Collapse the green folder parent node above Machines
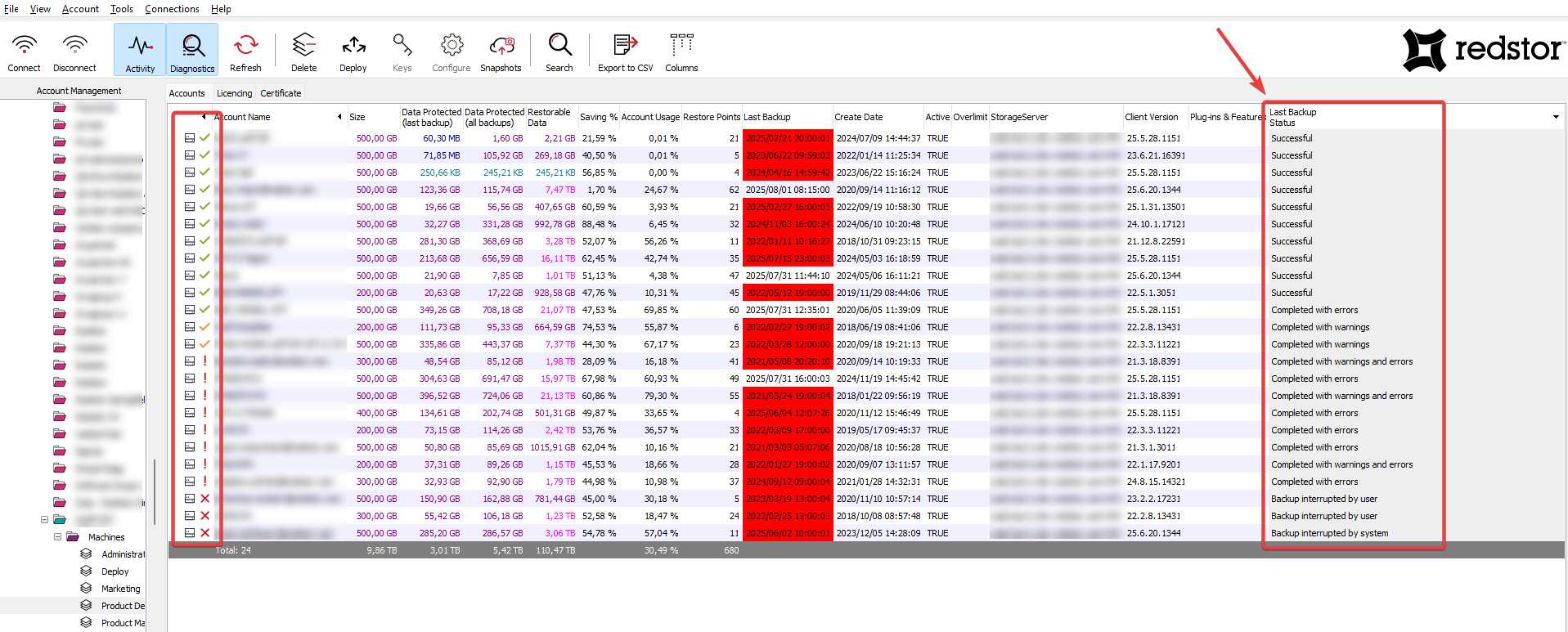 click(x=44, y=520)
